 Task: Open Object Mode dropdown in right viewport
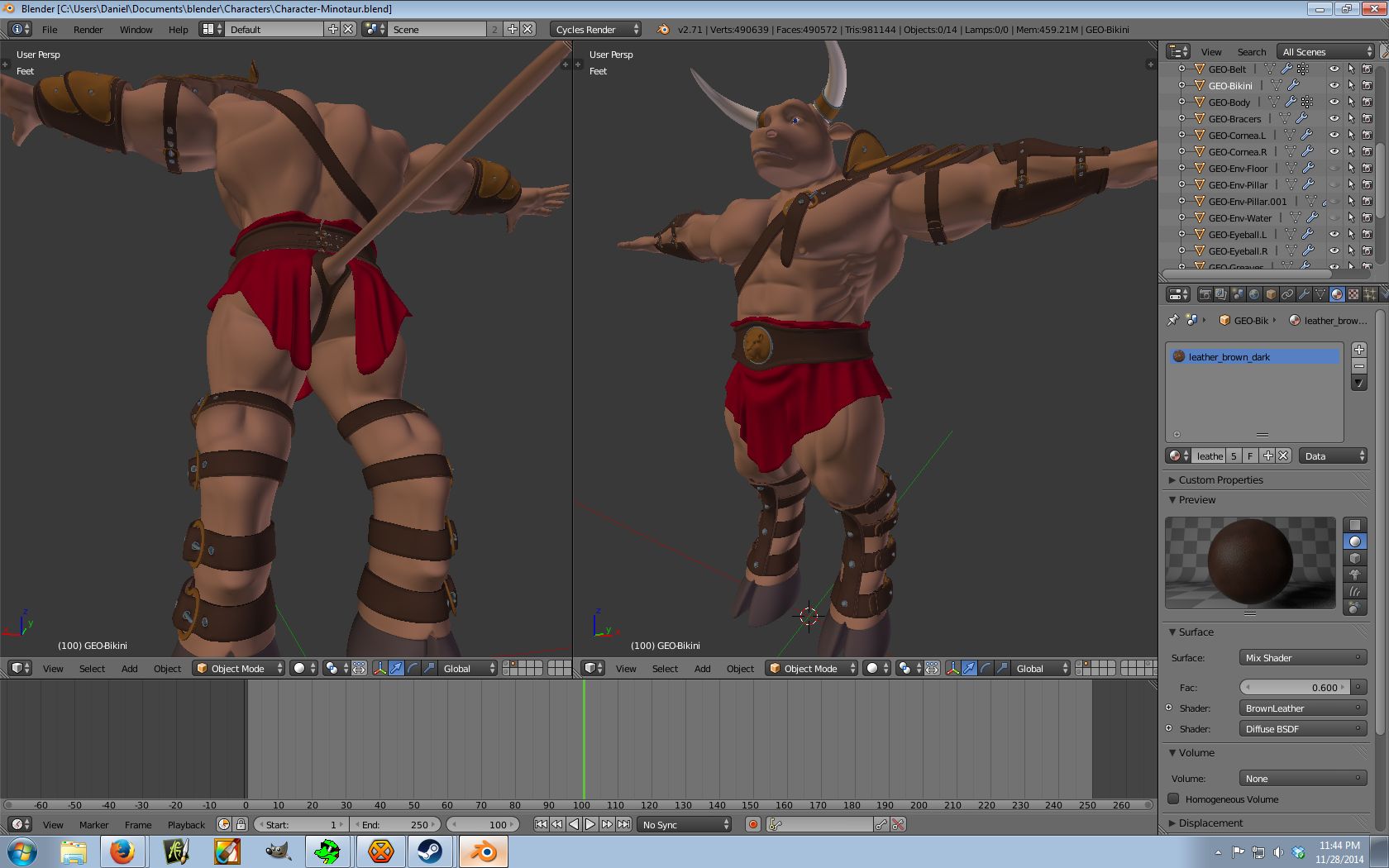click(812, 668)
